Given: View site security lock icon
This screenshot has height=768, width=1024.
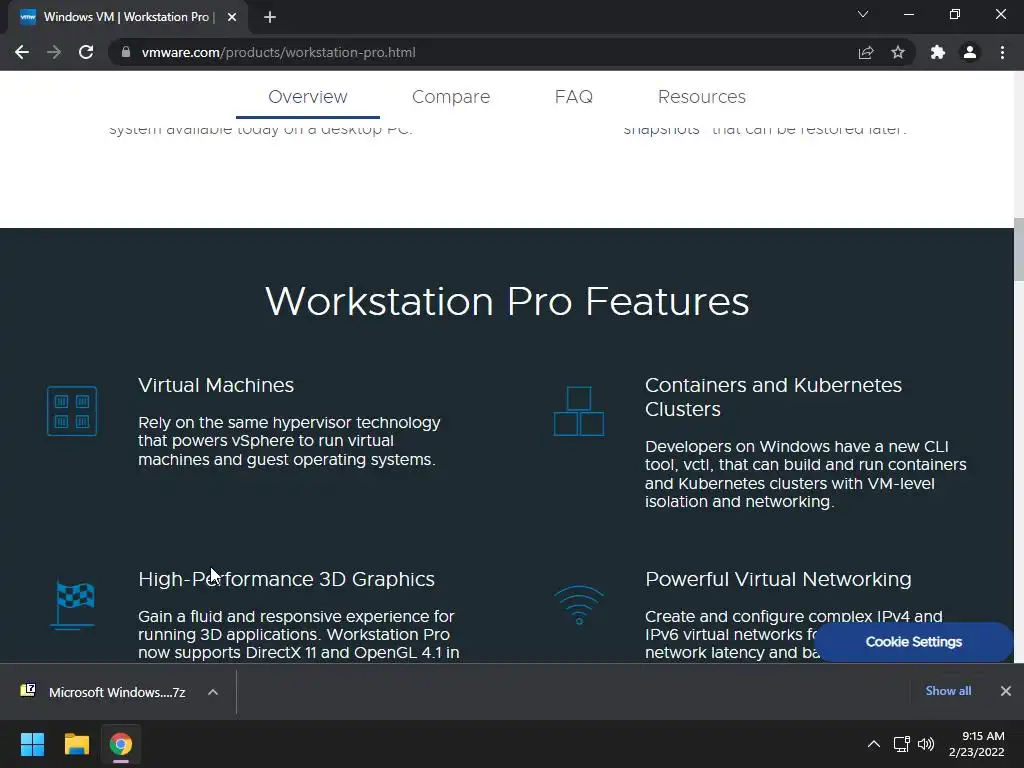Looking at the screenshot, I should tap(126, 52).
